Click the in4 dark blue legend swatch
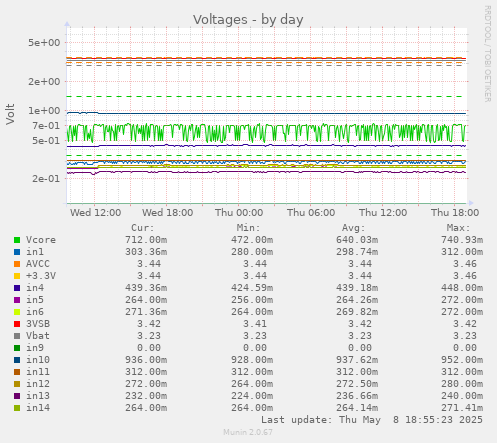497x443 pixels. tap(17, 288)
